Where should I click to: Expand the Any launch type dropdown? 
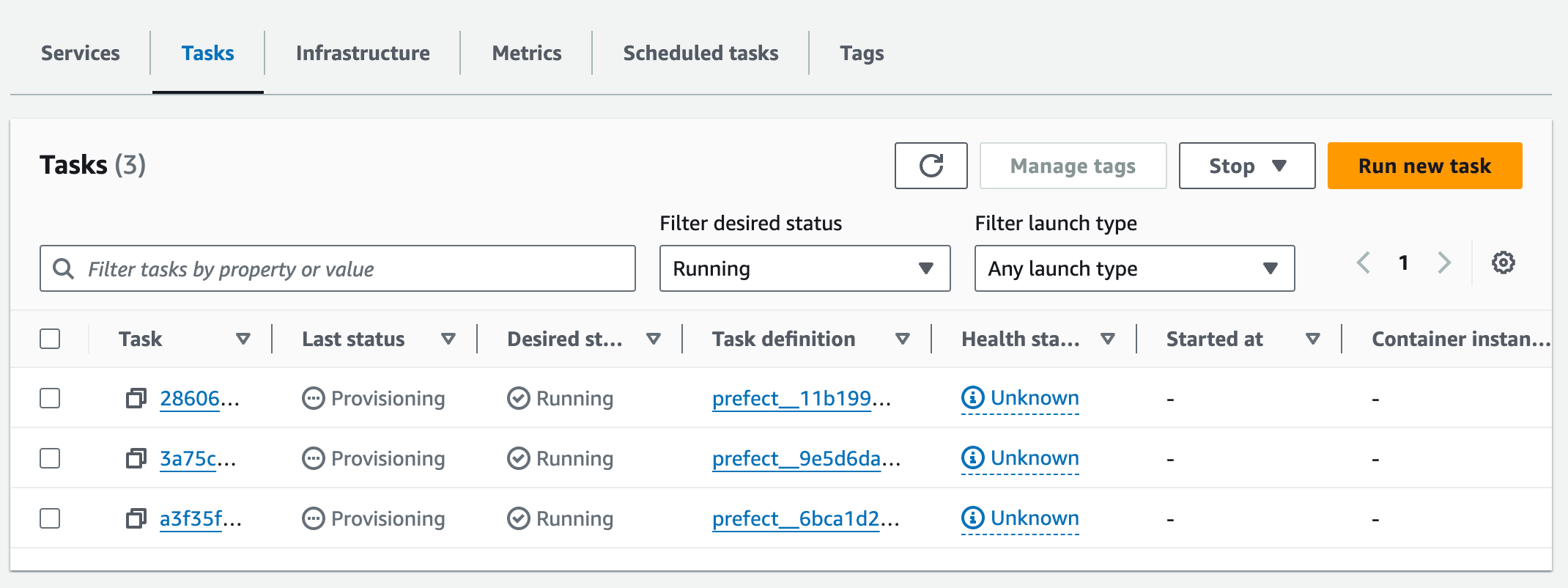tap(1134, 268)
